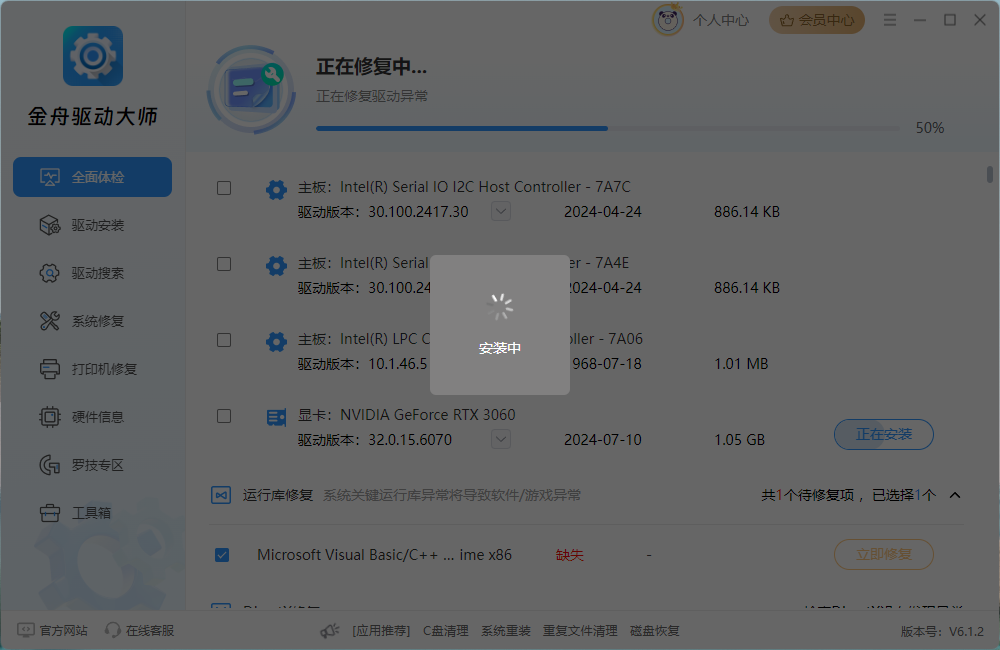The image size is (1000, 650).
Task: Click the 系统修复 wrench icon
Action: click(50, 321)
